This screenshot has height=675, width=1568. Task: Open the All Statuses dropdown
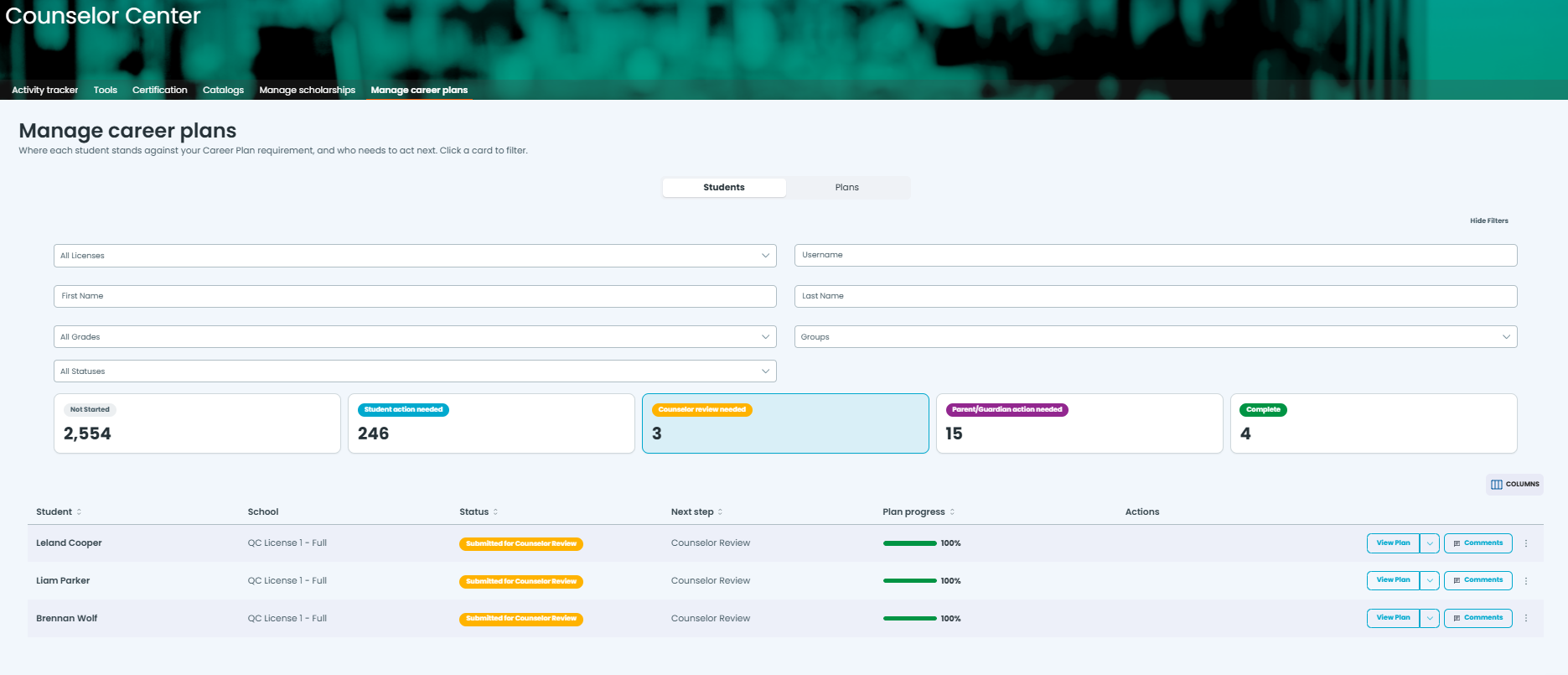[415, 371]
